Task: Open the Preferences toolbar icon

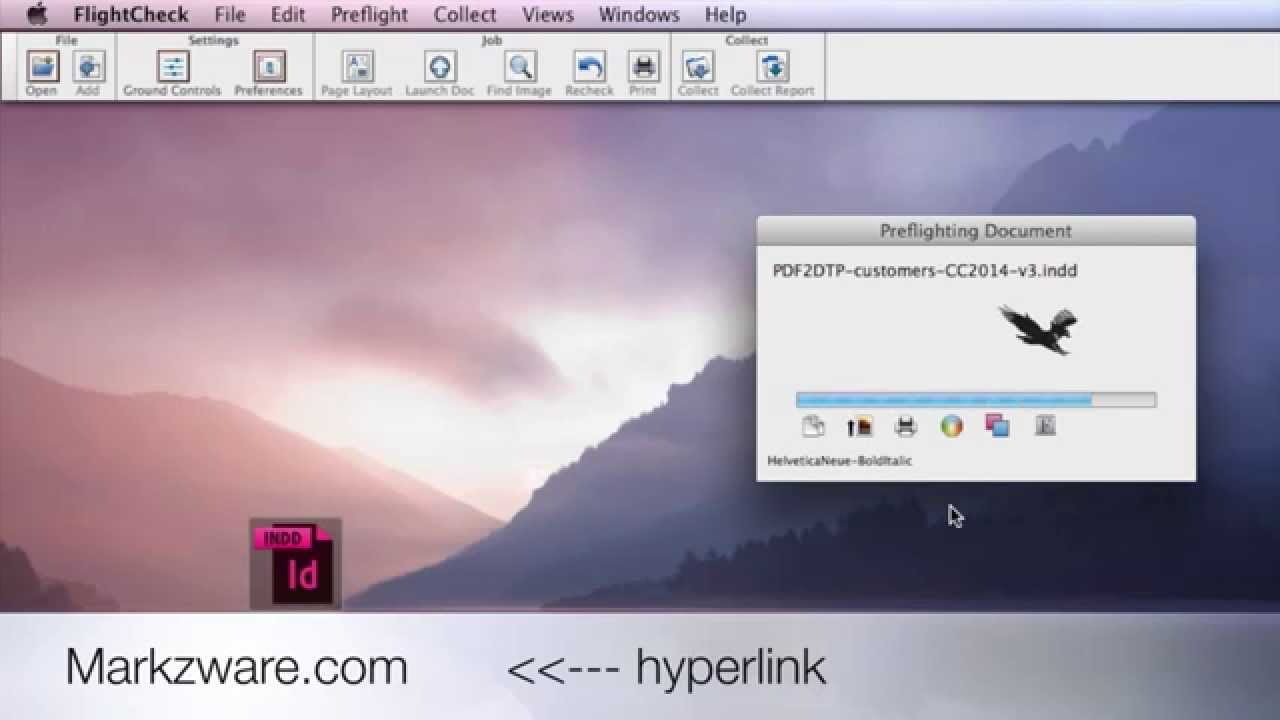Action: tap(268, 67)
